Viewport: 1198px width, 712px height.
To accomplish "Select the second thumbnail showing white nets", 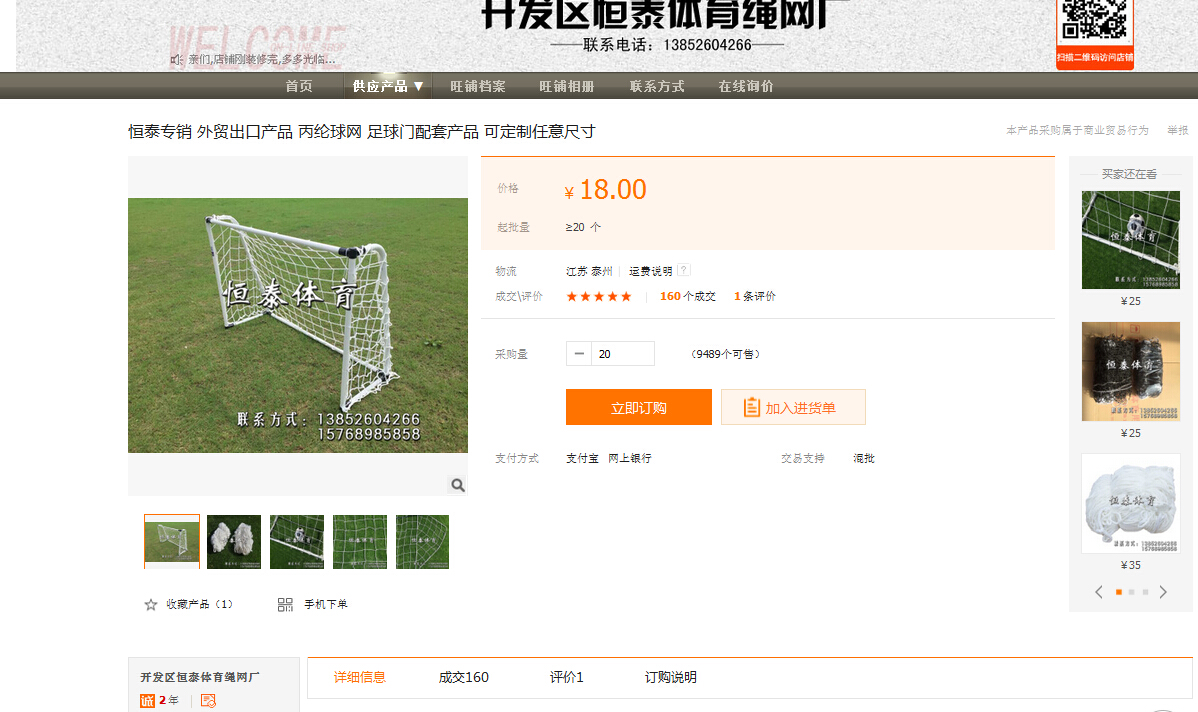I will click(234, 541).
